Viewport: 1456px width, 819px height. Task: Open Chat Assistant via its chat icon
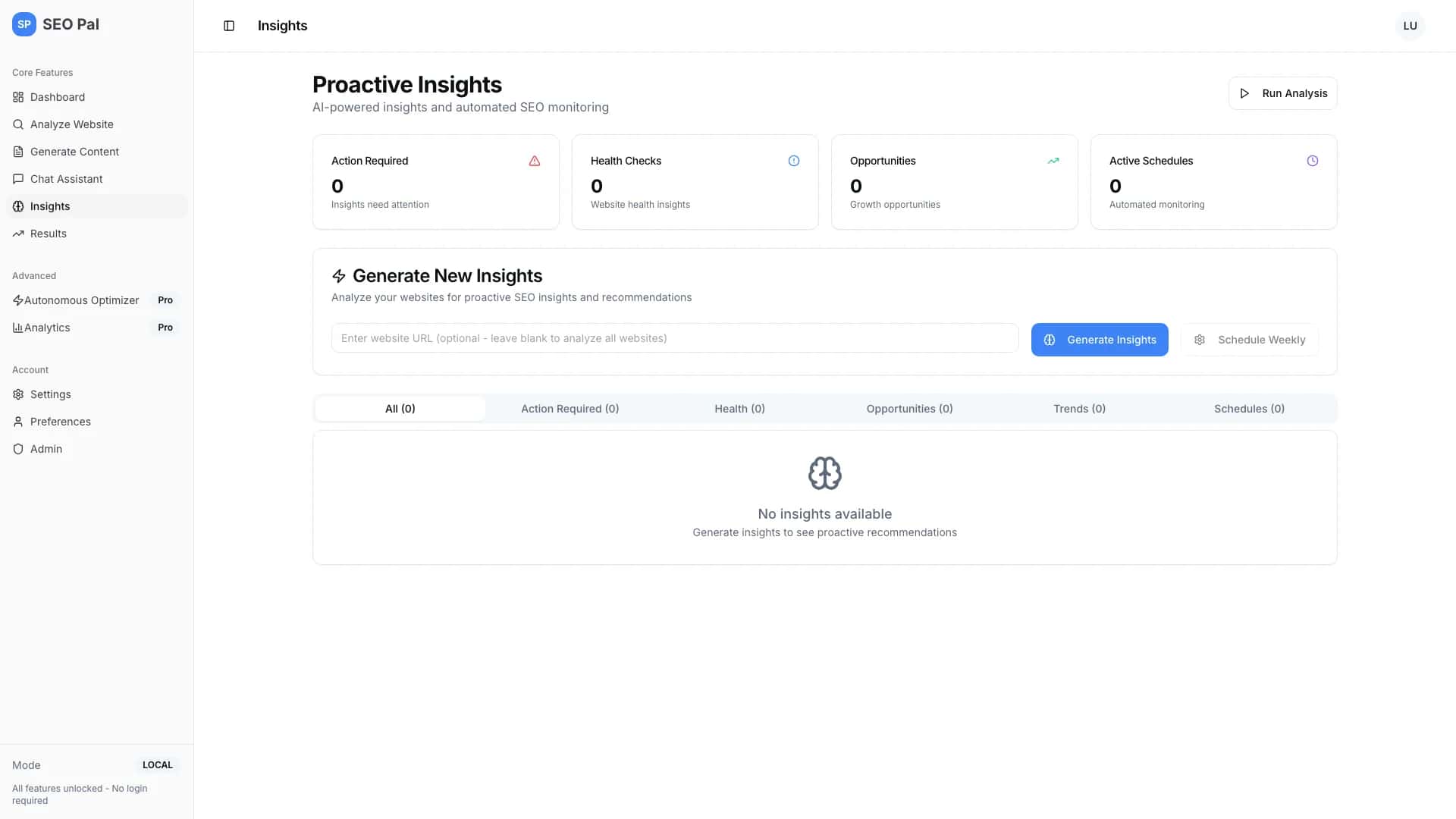(18, 179)
